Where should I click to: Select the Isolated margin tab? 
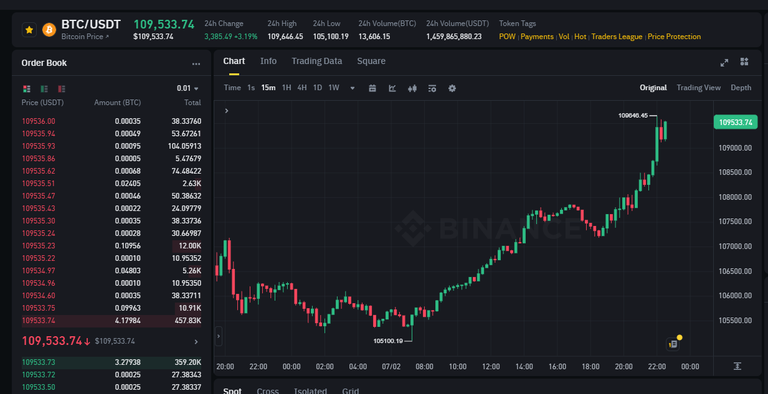tap(311, 391)
